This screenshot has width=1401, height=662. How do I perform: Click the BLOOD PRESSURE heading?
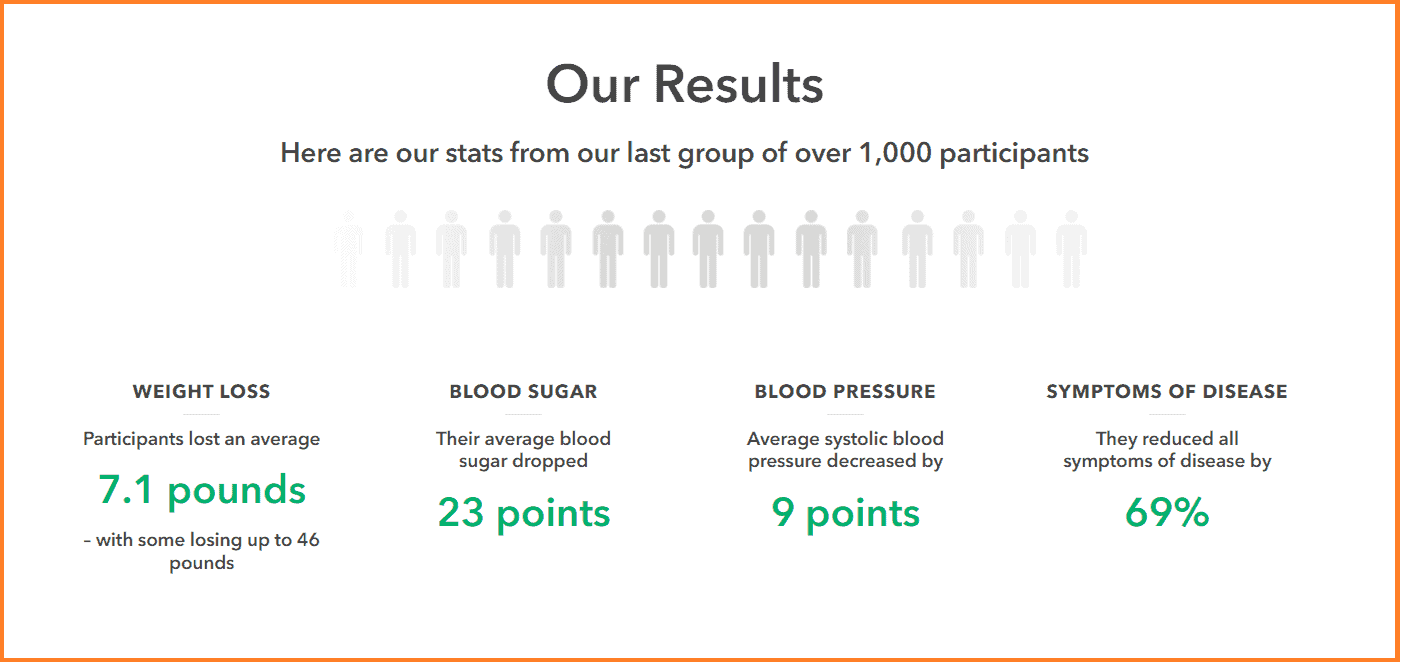pyautogui.click(x=845, y=392)
